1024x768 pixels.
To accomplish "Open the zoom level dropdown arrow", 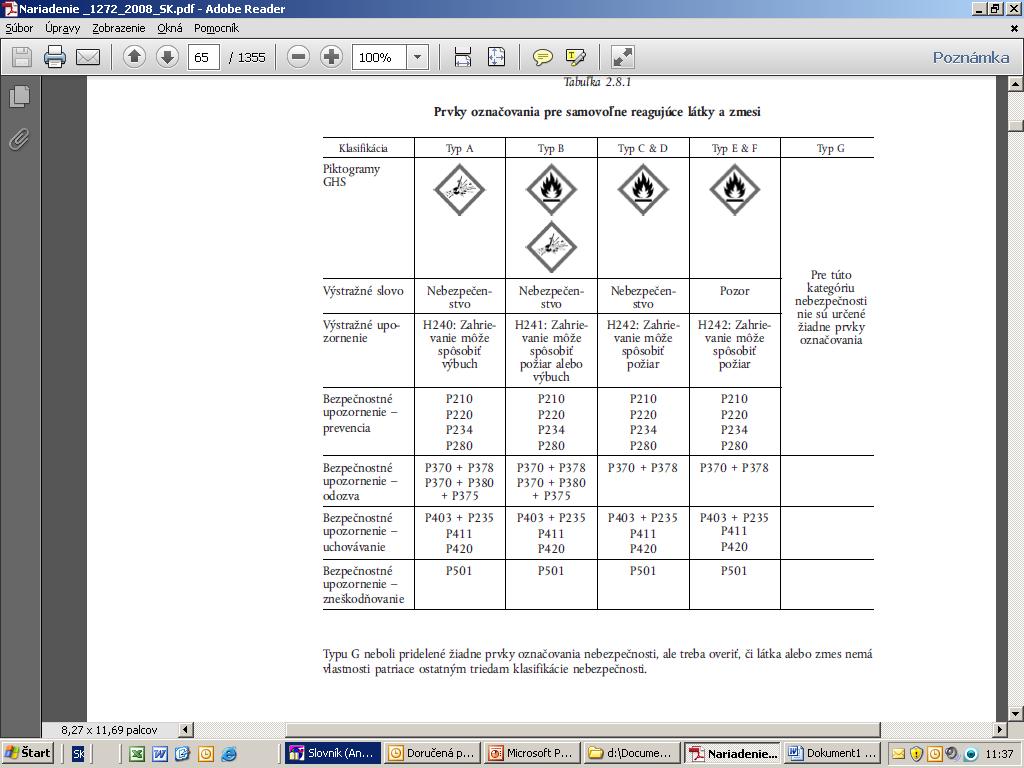I will pos(417,57).
